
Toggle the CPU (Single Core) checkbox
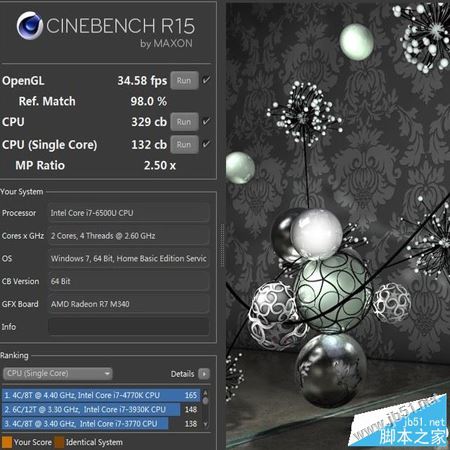click(x=207, y=144)
